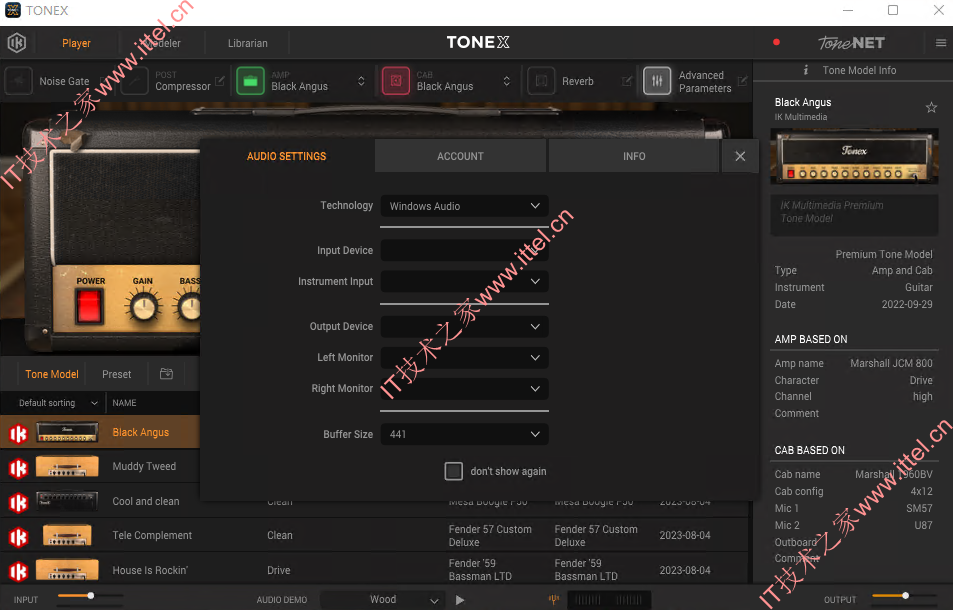The image size is (953, 610).
Task: Open the Technology dropdown
Action: pyautogui.click(x=464, y=206)
